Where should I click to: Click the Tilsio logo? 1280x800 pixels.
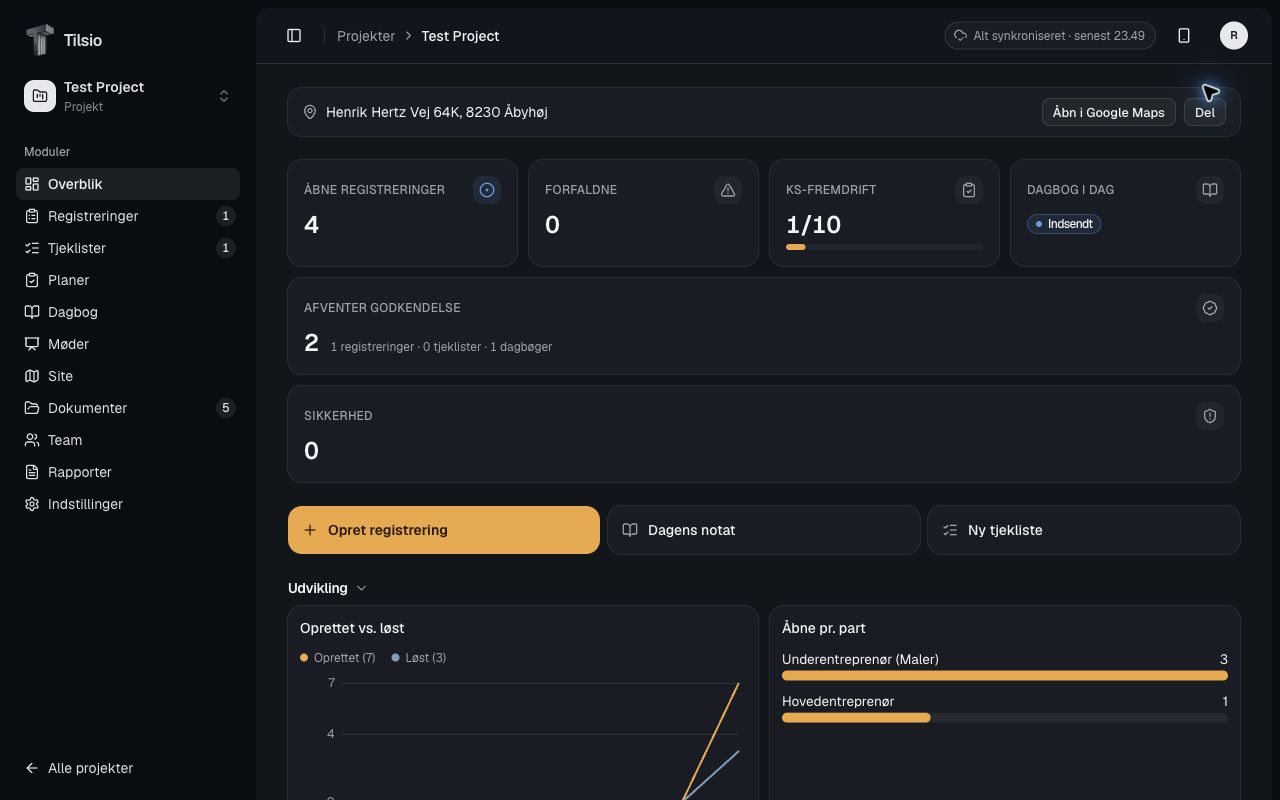[x=39, y=40]
